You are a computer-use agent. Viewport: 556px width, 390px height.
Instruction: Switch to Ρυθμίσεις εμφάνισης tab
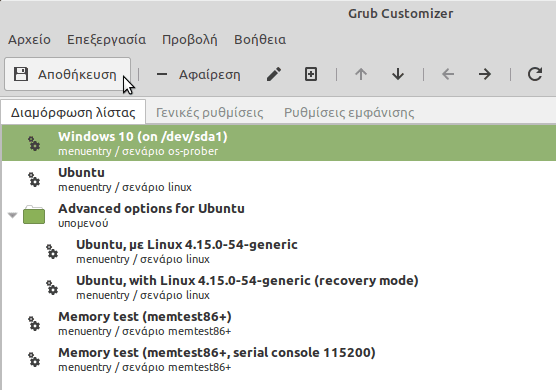tap(349, 113)
